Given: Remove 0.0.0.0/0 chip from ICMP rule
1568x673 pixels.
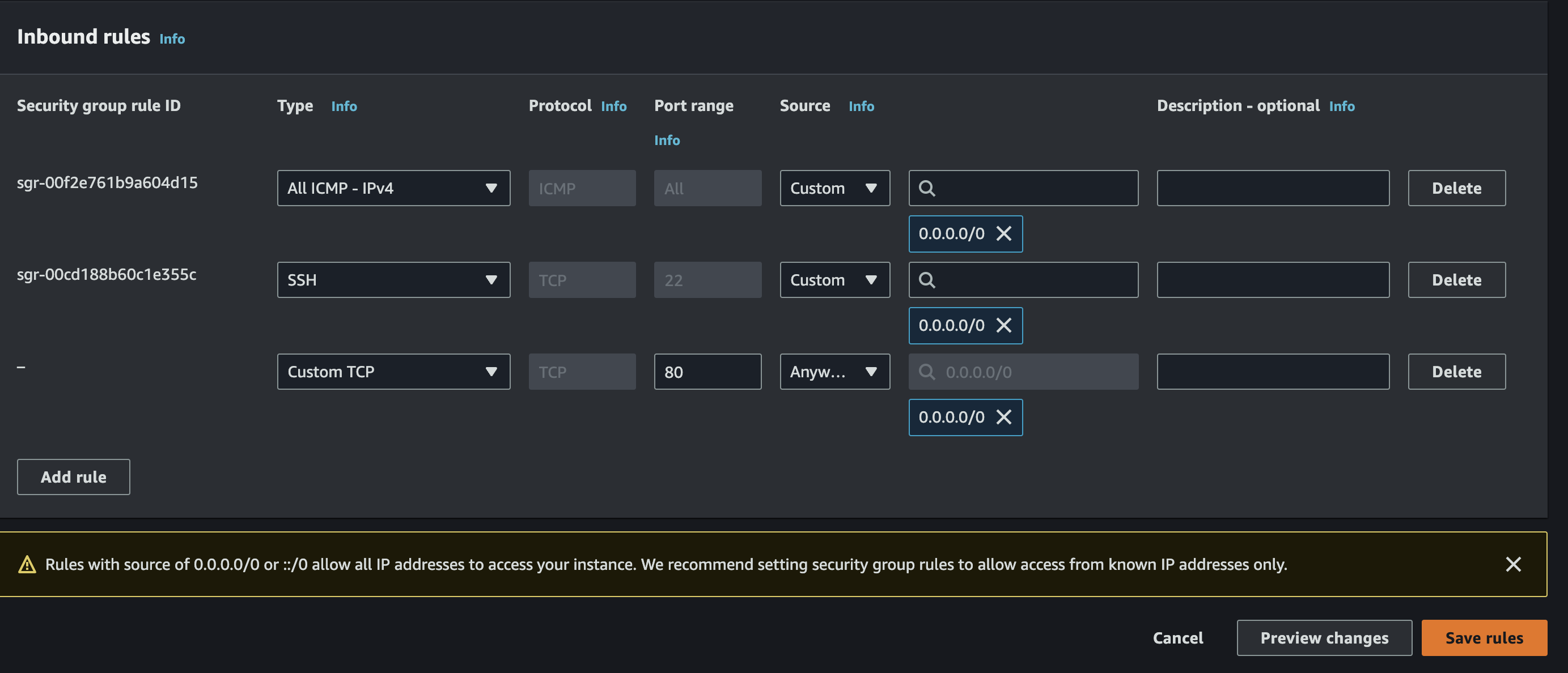Looking at the screenshot, I should [x=1003, y=233].
